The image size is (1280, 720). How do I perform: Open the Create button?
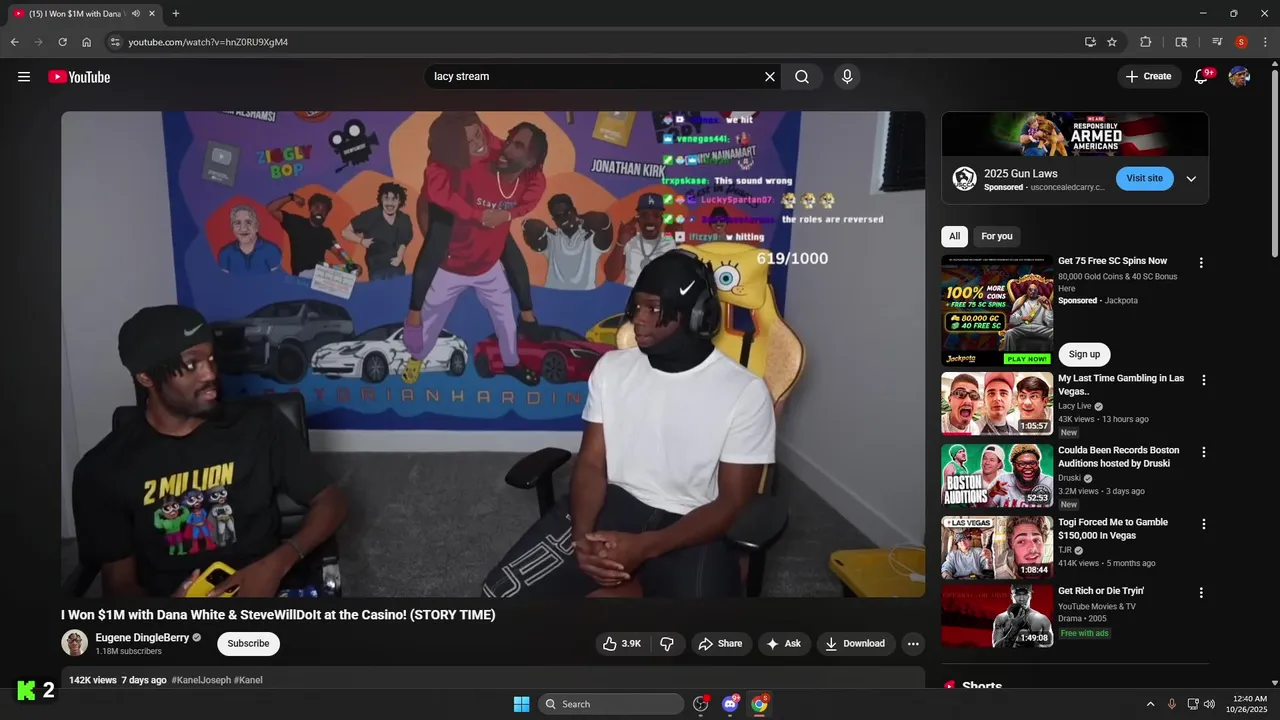(1148, 77)
